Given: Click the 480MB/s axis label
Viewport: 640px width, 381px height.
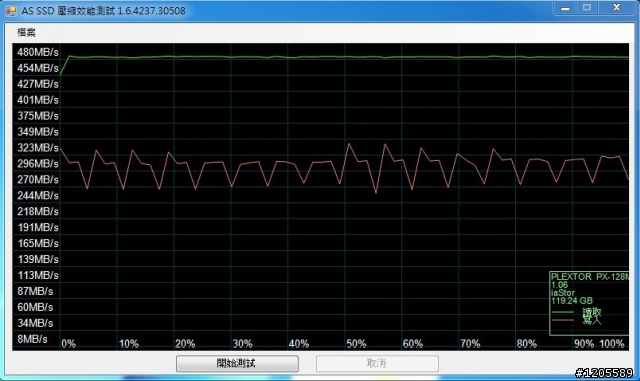Looking at the screenshot, I should (x=38, y=52).
